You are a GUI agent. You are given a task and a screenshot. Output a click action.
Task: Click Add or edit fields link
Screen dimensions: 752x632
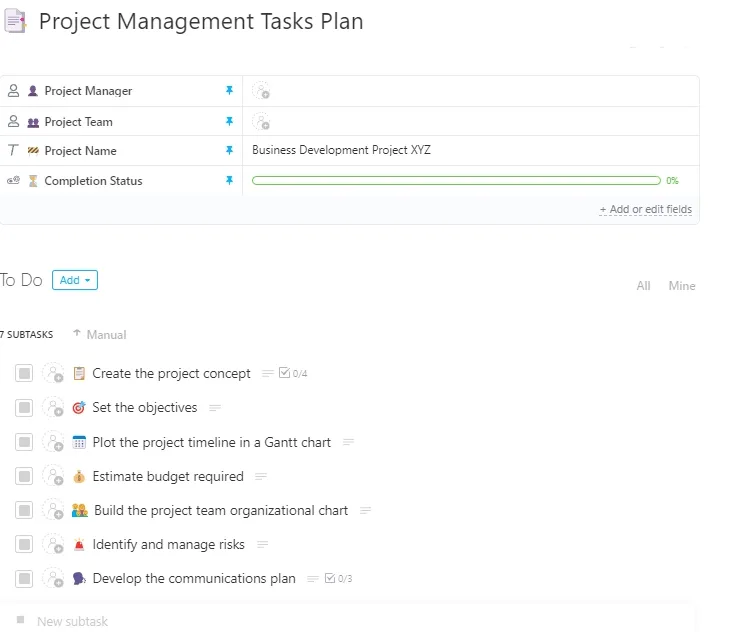tap(646, 210)
